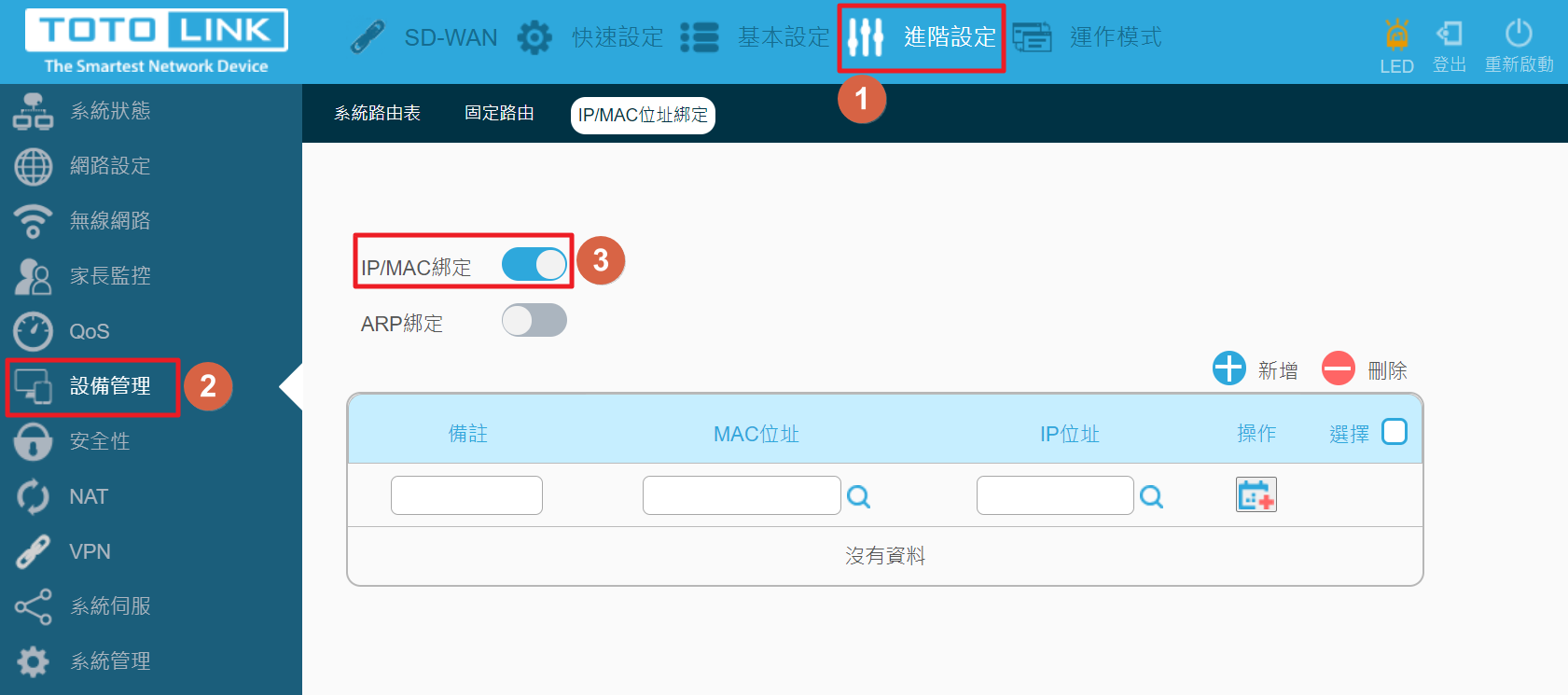The width and height of the screenshot is (1568, 695).
Task: Click the 備註 column header
Action: coord(467,434)
